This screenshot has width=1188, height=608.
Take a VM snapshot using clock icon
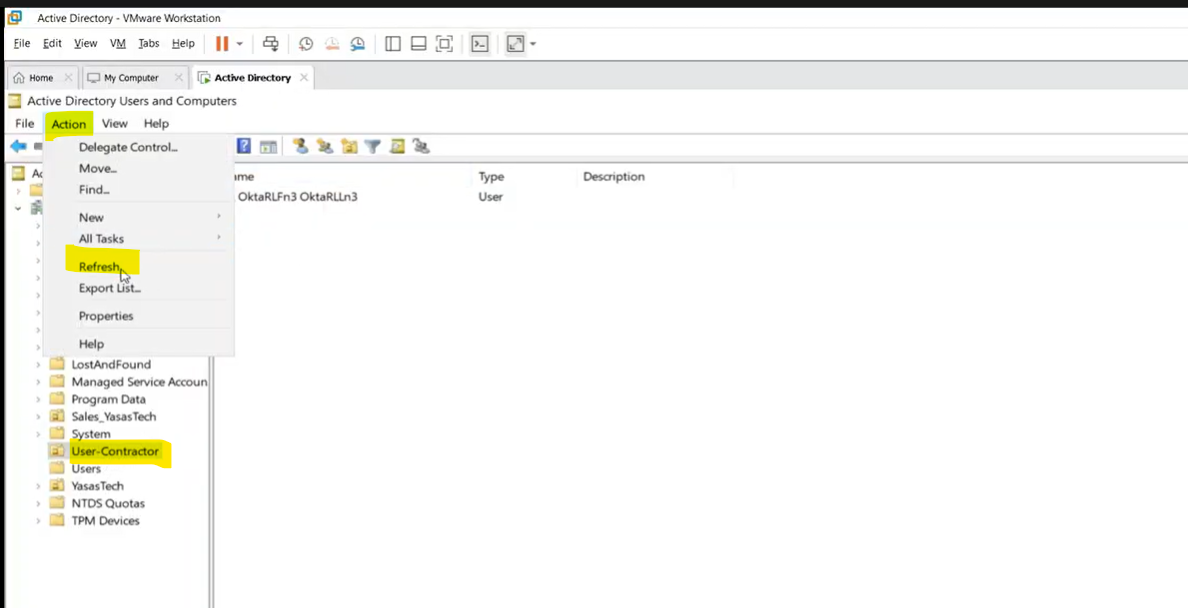[x=306, y=44]
